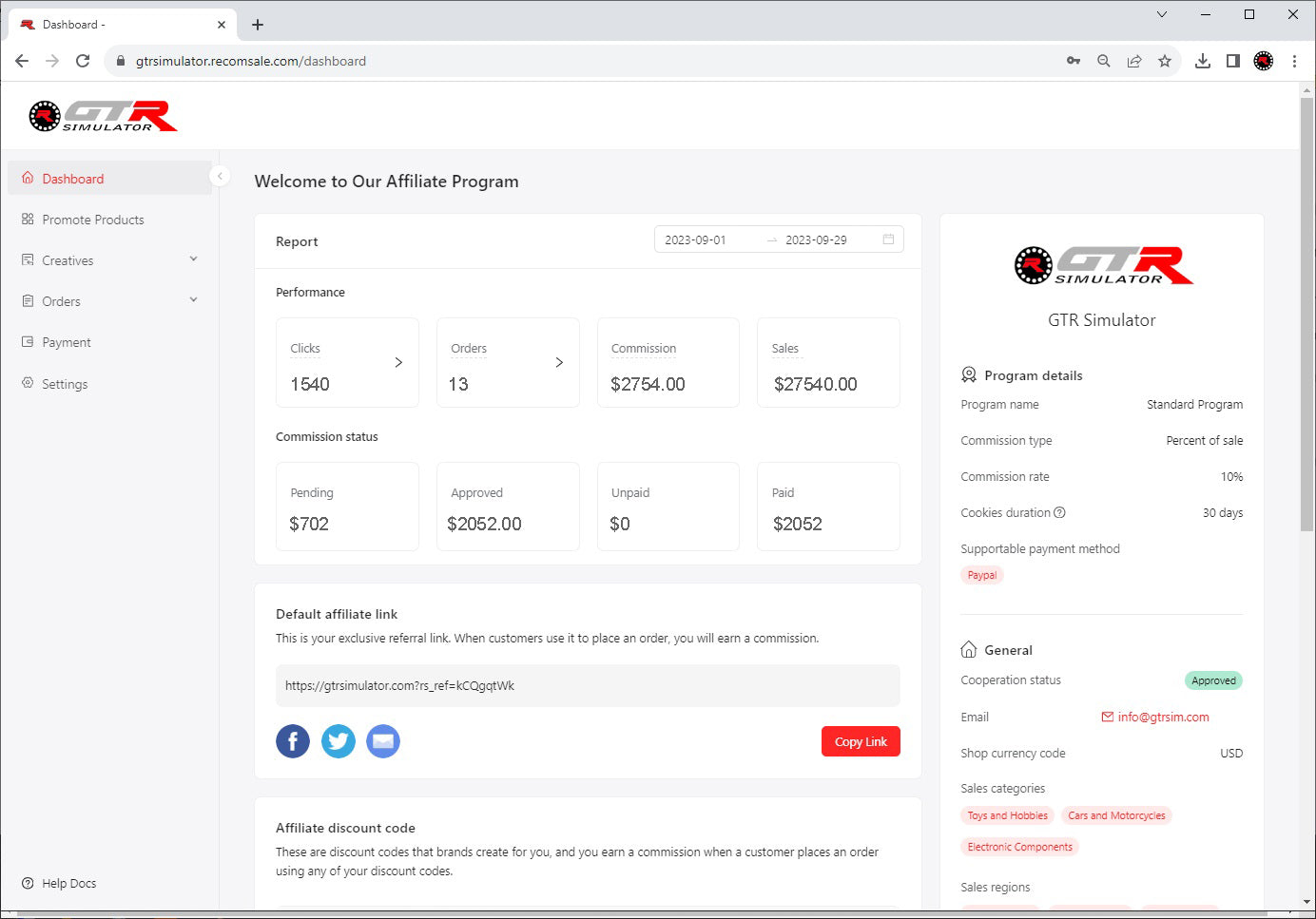Collapse the left sidebar with arrow
This screenshot has height=919, width=1316.
[x=220, y=176]
